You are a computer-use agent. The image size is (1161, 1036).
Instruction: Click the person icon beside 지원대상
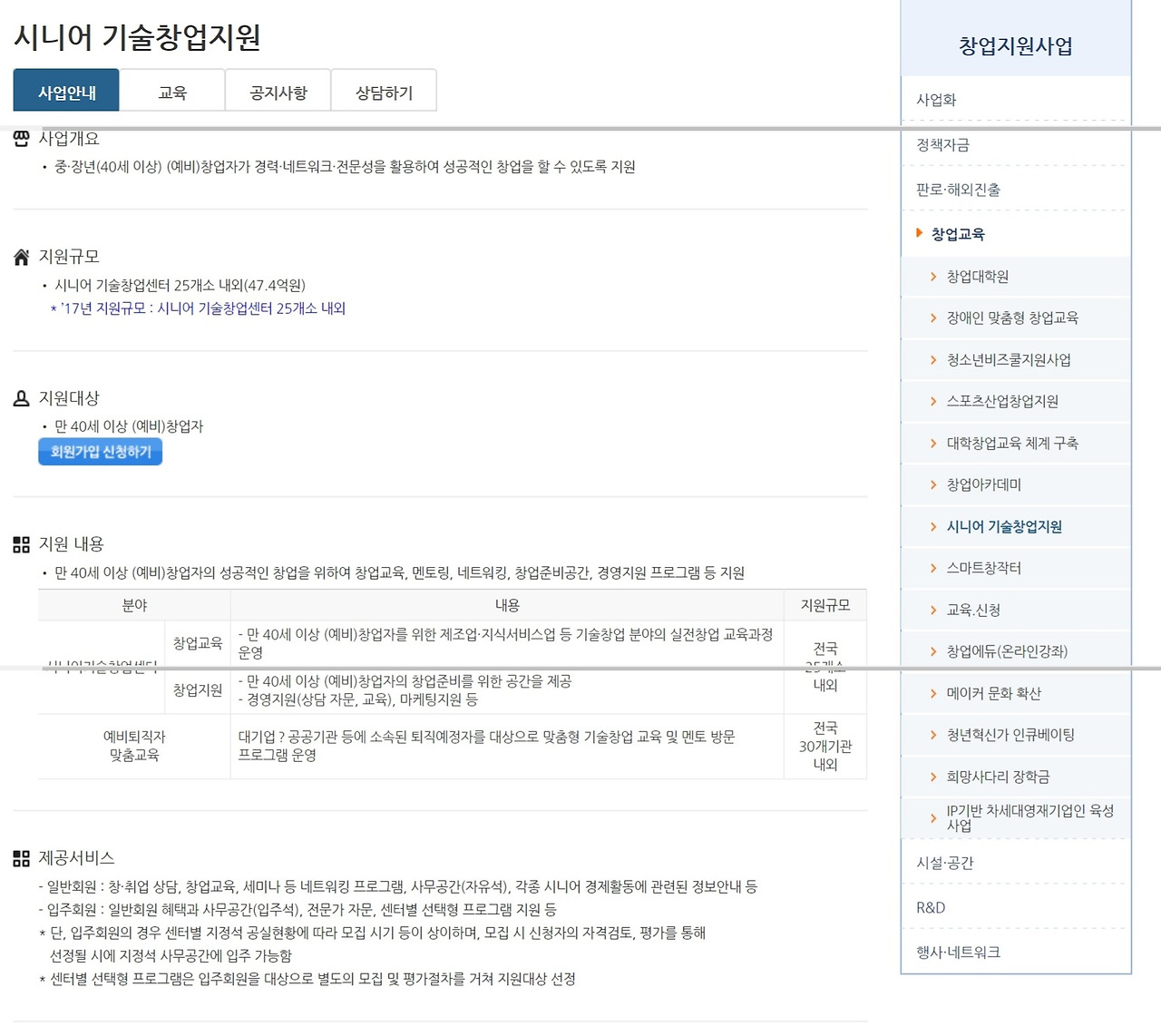click(20, 396)
